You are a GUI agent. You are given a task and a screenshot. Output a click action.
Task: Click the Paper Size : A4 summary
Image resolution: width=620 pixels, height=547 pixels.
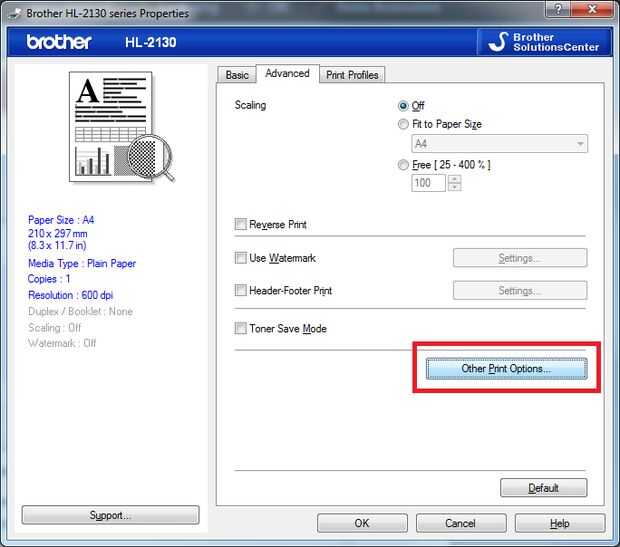(x=61, y=220)
